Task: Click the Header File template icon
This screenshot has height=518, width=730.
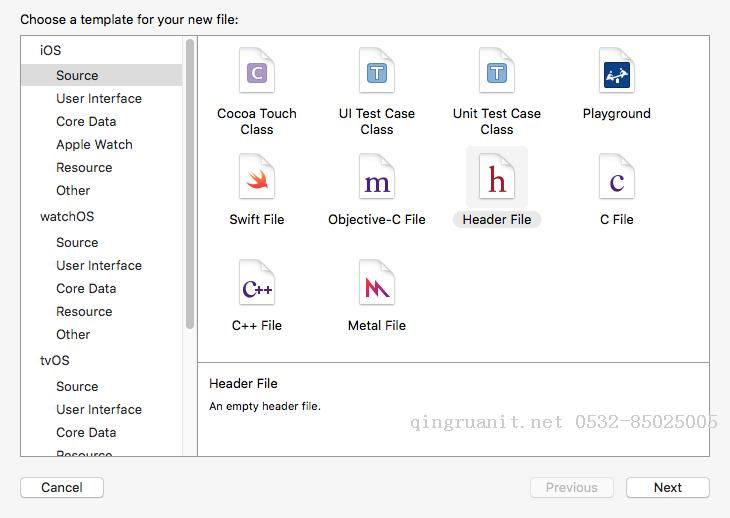Action: [497, 177]
